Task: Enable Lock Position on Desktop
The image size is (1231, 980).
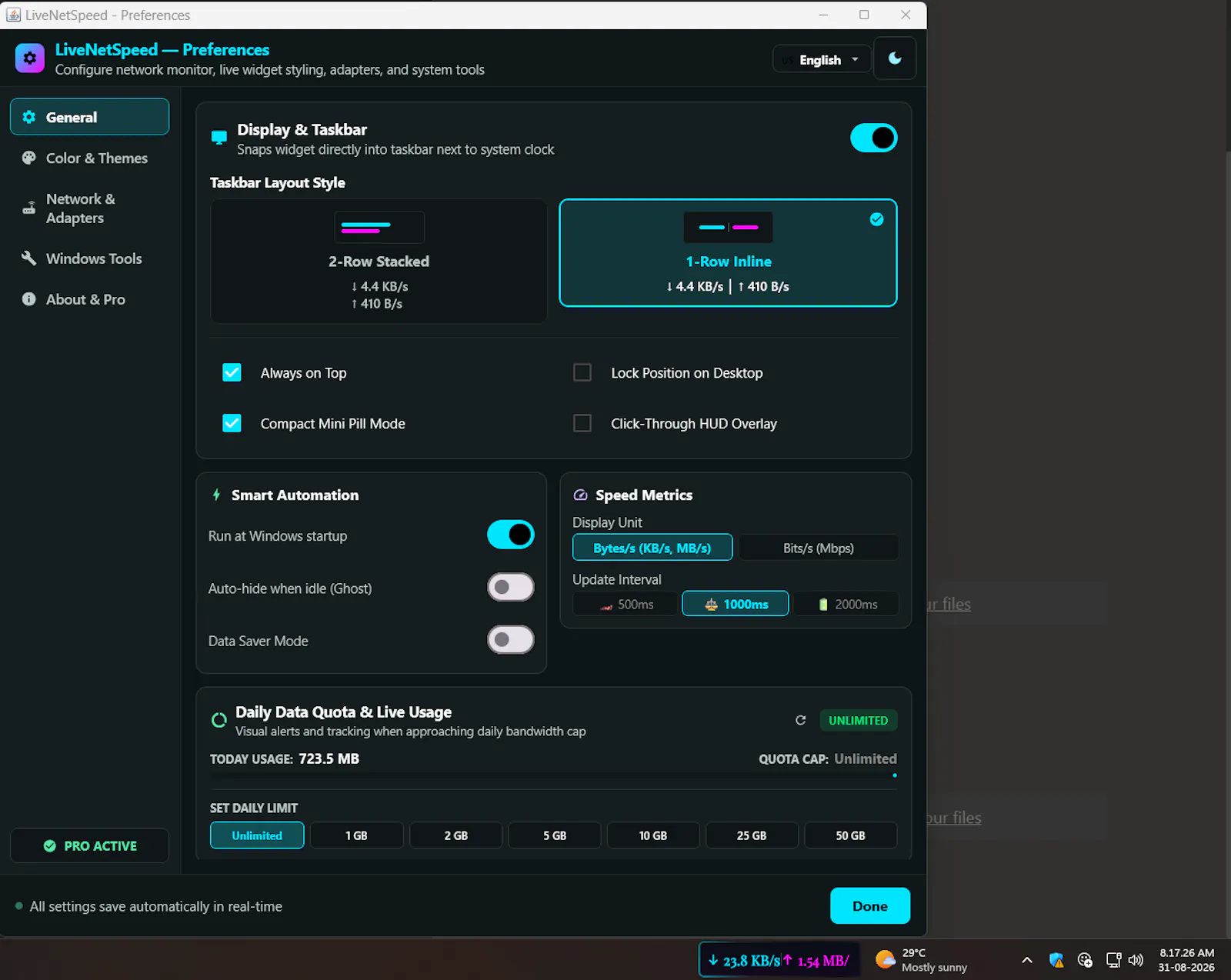Action: 582,373
